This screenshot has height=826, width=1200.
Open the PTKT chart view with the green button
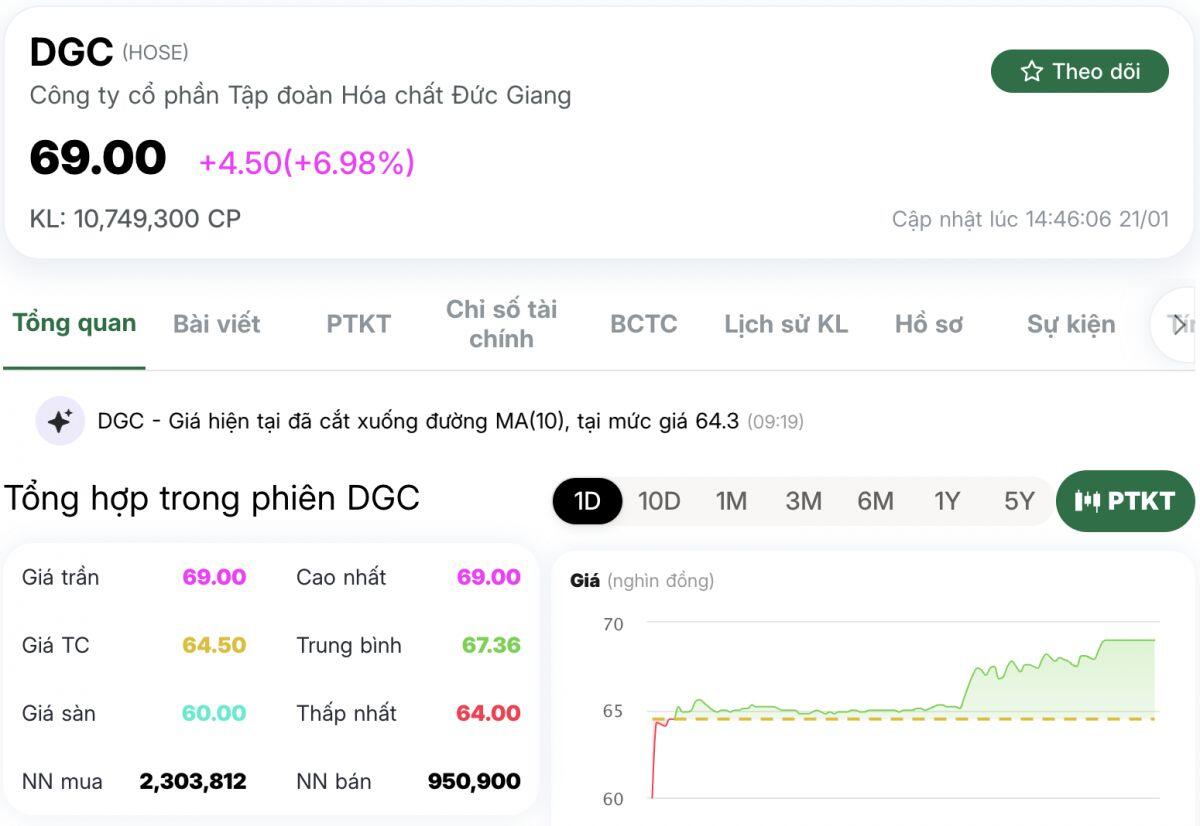click(x=1124, y=501)
